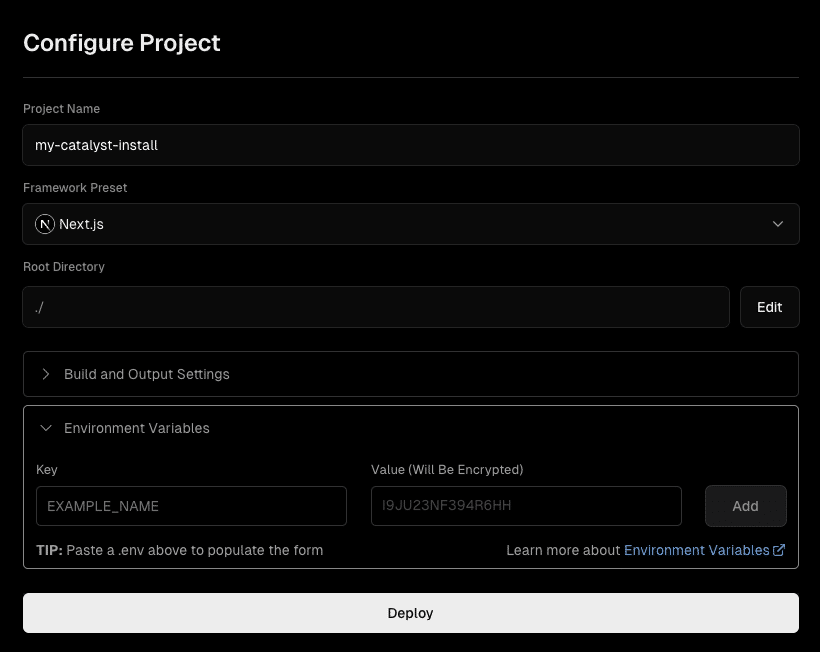Click the Root Directory path field

pyautogui.click(x=375, y=307)
